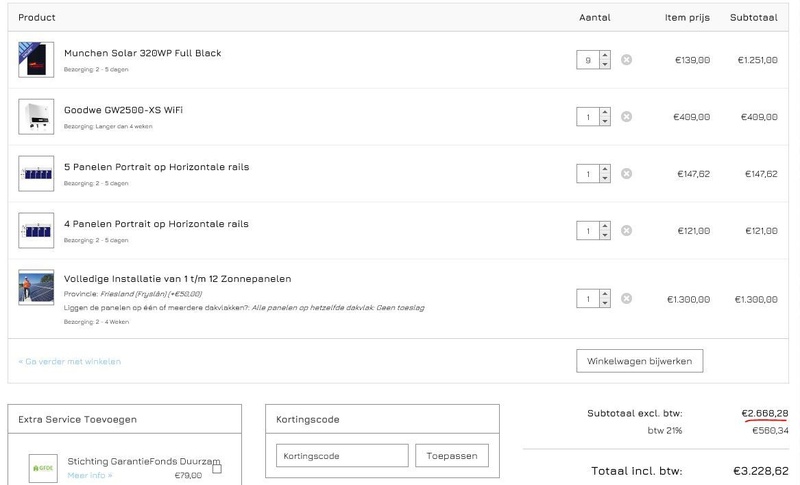Delete 5 Panelen Portrait rails item
Screen dimensions: 800x485
click(626, 174)
